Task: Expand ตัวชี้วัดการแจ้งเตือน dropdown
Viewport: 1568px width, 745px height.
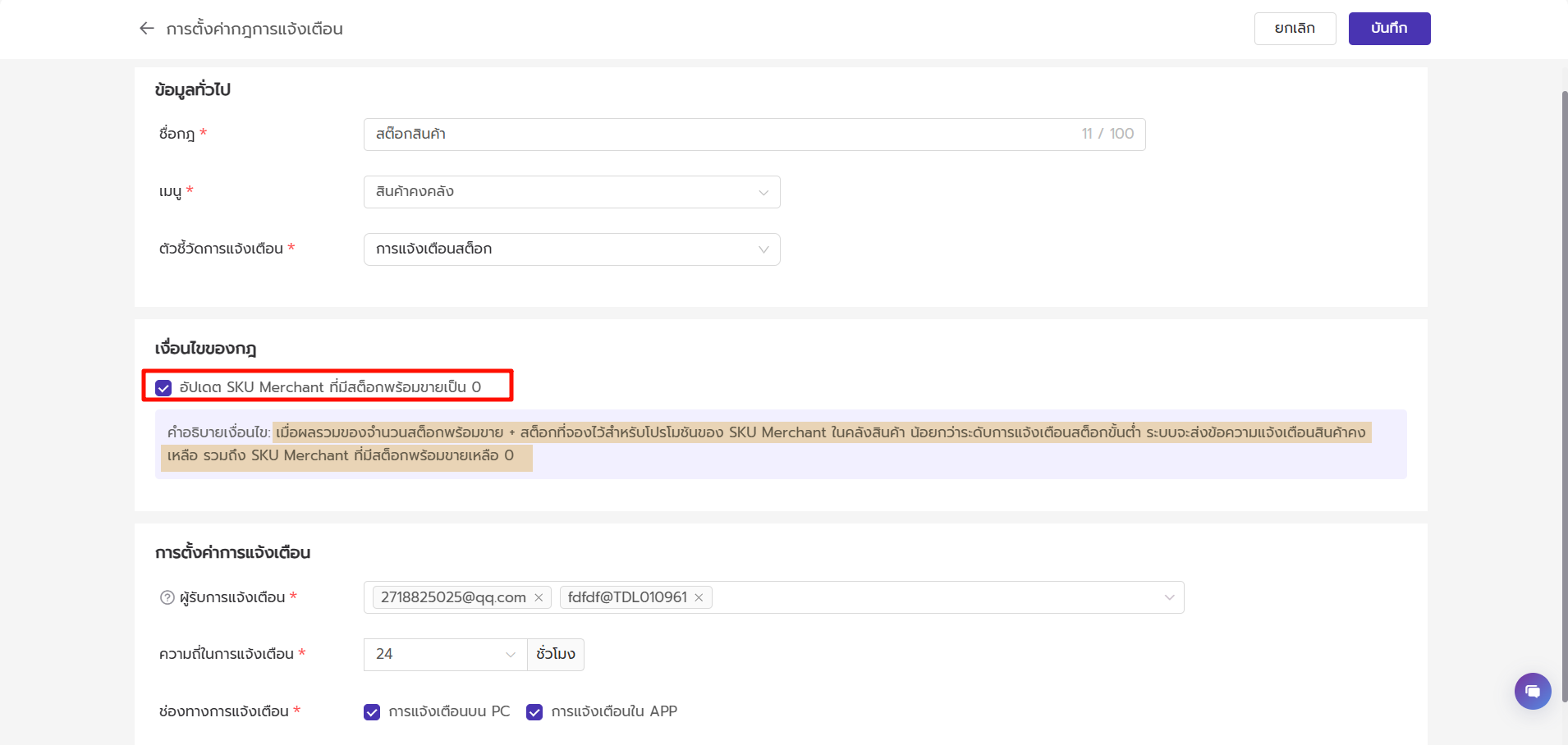Action: pos(571,249)
